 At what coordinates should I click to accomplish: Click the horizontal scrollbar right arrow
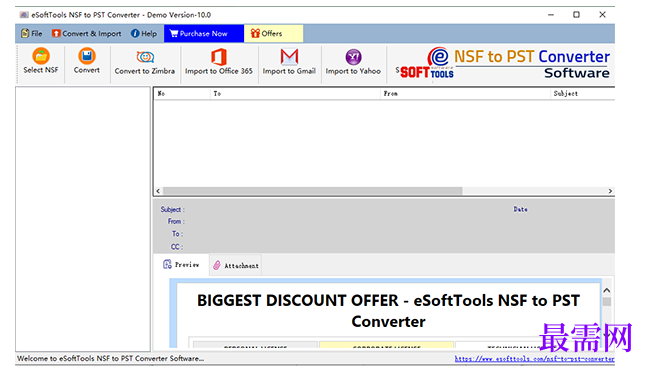[x=610, y=191]
